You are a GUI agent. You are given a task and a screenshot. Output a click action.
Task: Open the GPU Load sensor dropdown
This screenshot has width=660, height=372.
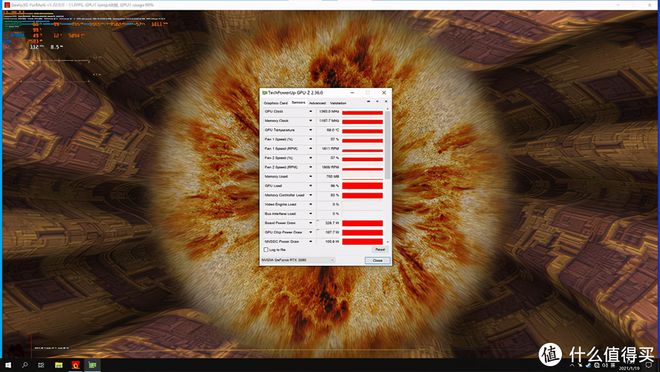(311, 186)
